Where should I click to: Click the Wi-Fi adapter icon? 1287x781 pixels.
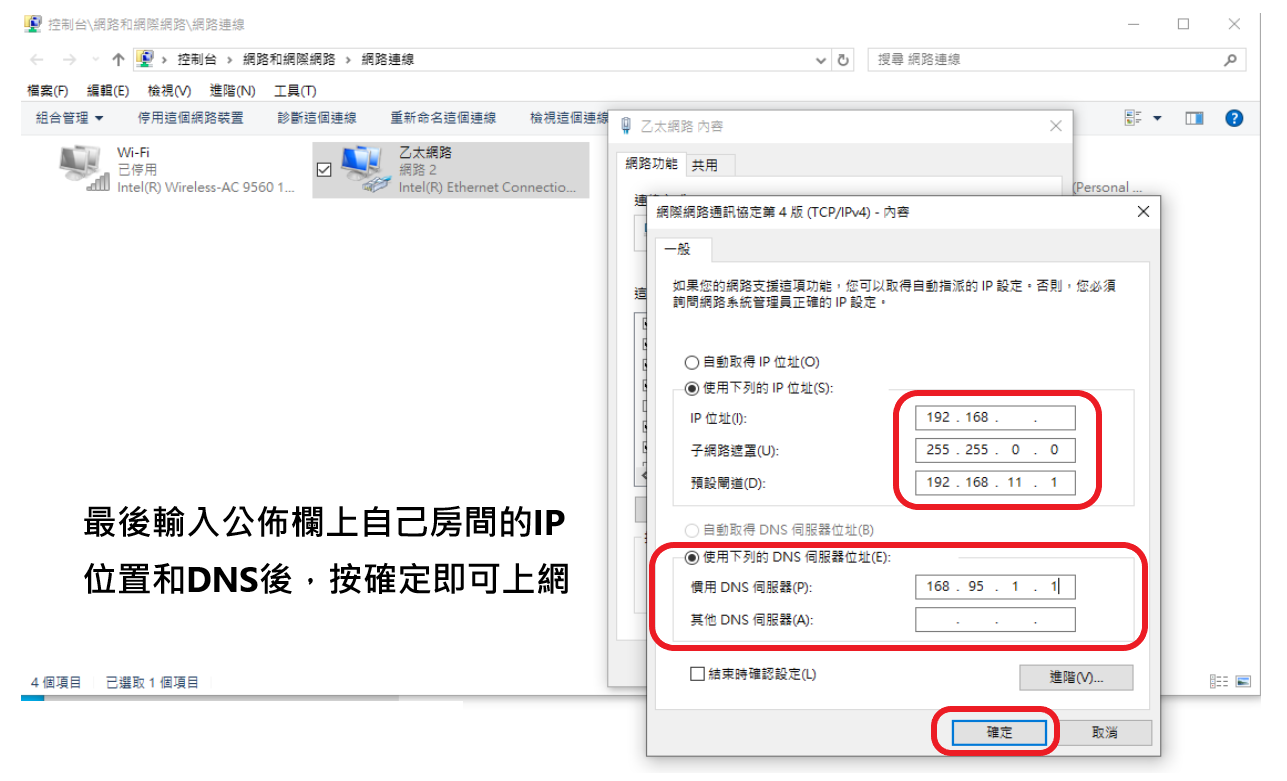[x=82, y=168]
